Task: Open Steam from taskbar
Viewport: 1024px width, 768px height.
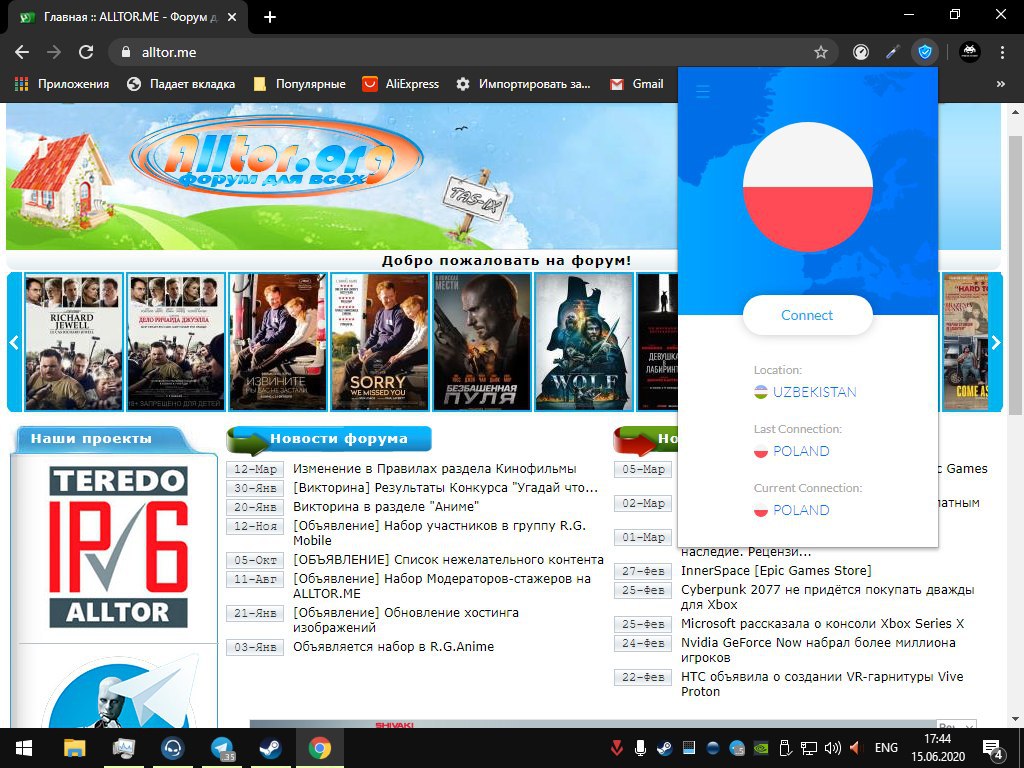Action: (270, 748)
